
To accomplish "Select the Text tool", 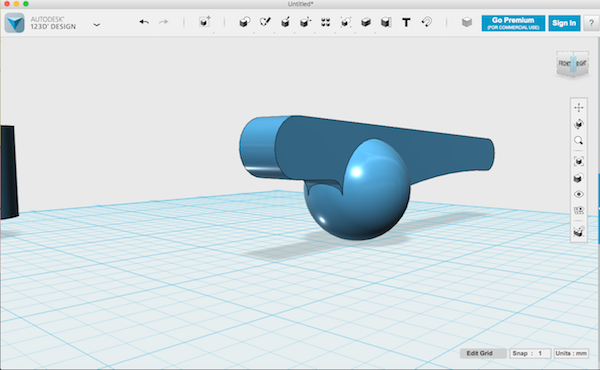I will tap(406, 22).
